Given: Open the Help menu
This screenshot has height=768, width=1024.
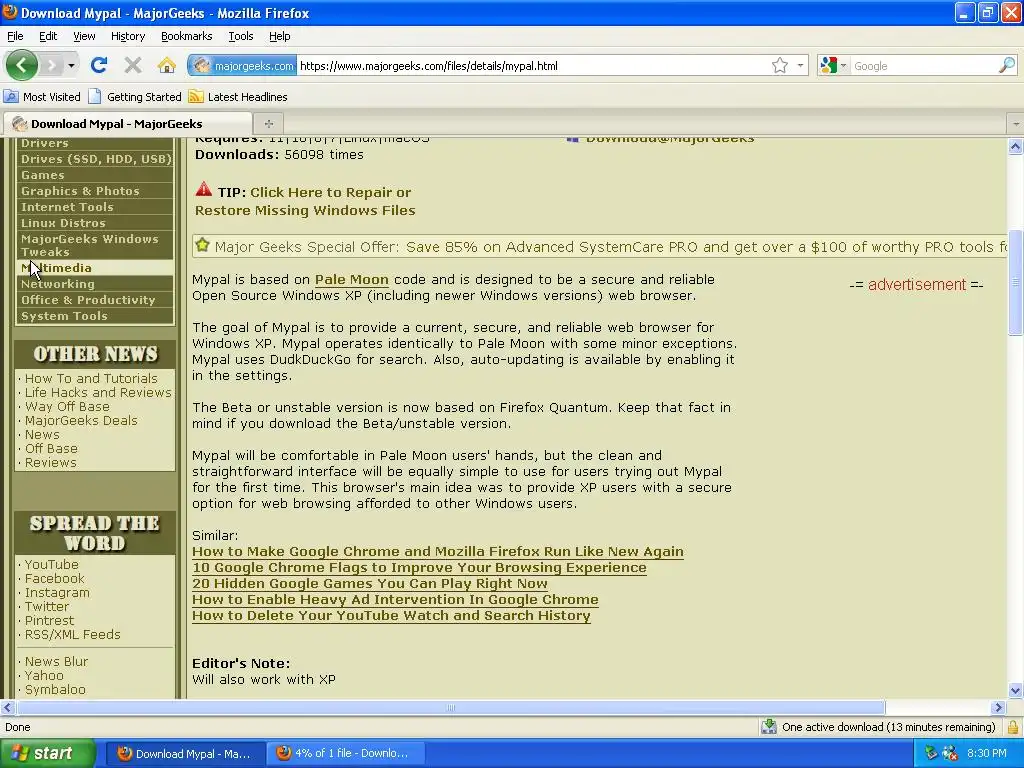Looking at the screenshot, I should [280, 36].
